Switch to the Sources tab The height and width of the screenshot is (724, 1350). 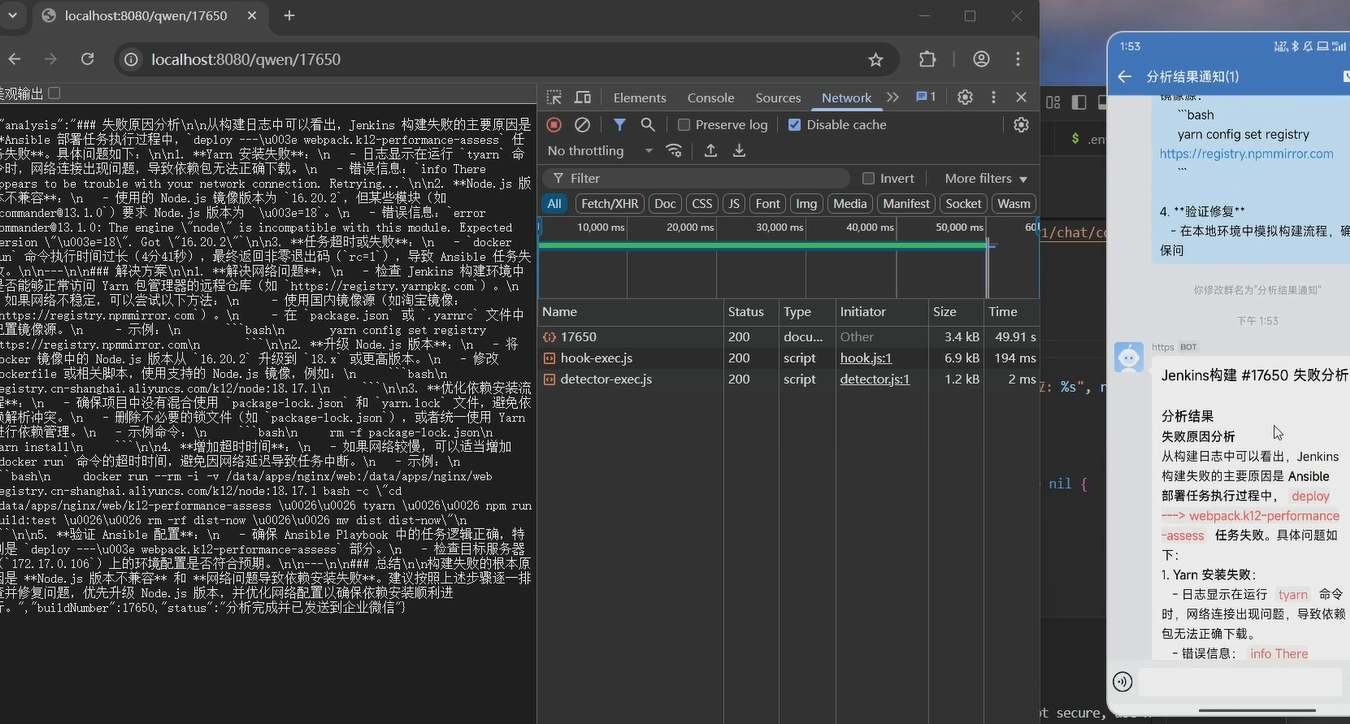click(778, 98)
